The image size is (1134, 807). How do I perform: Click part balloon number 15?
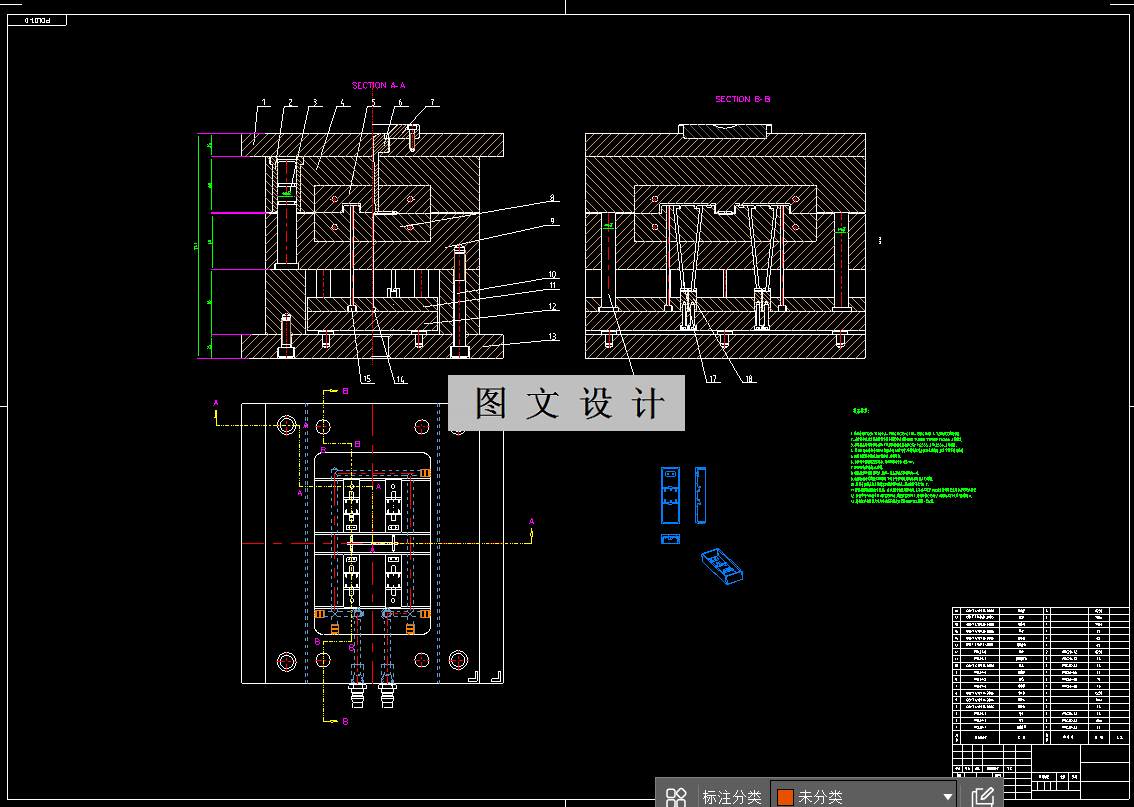(x=367, y=378)
